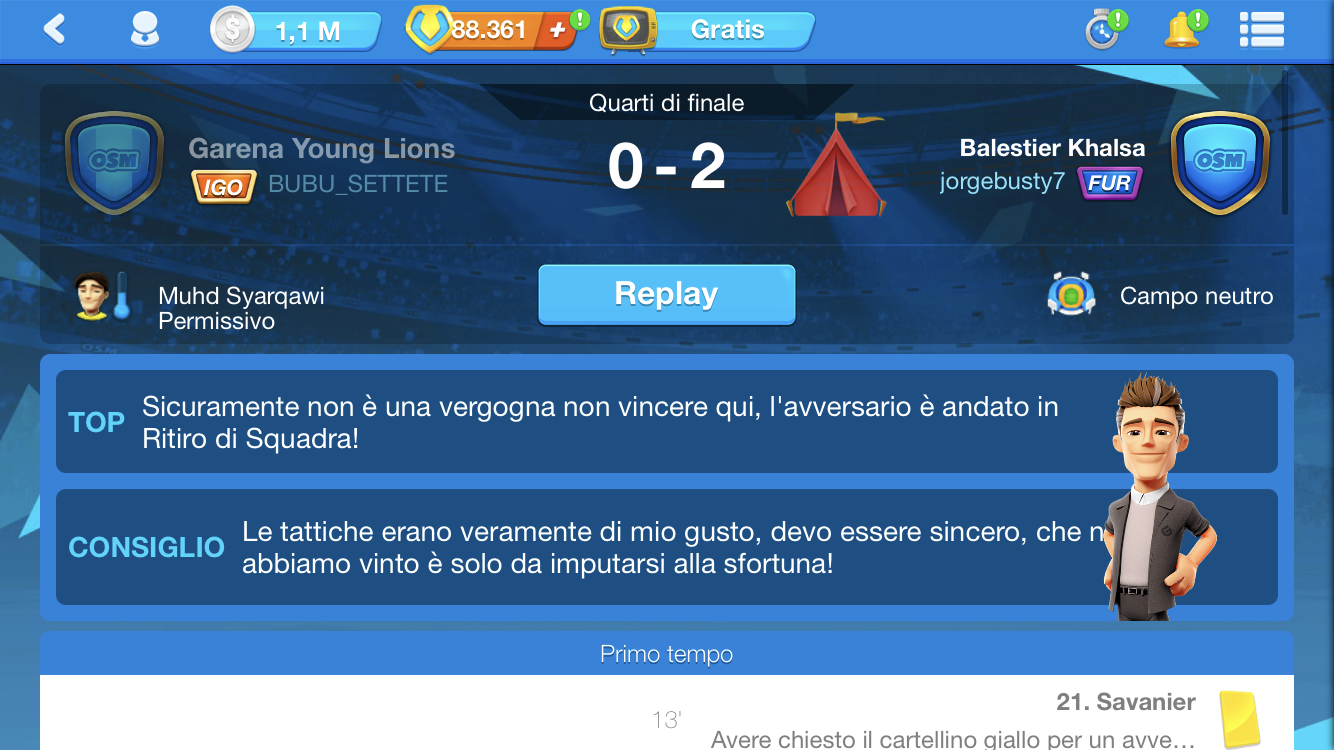Click the Garena Young Lions club crest

[x=114, y=163]
